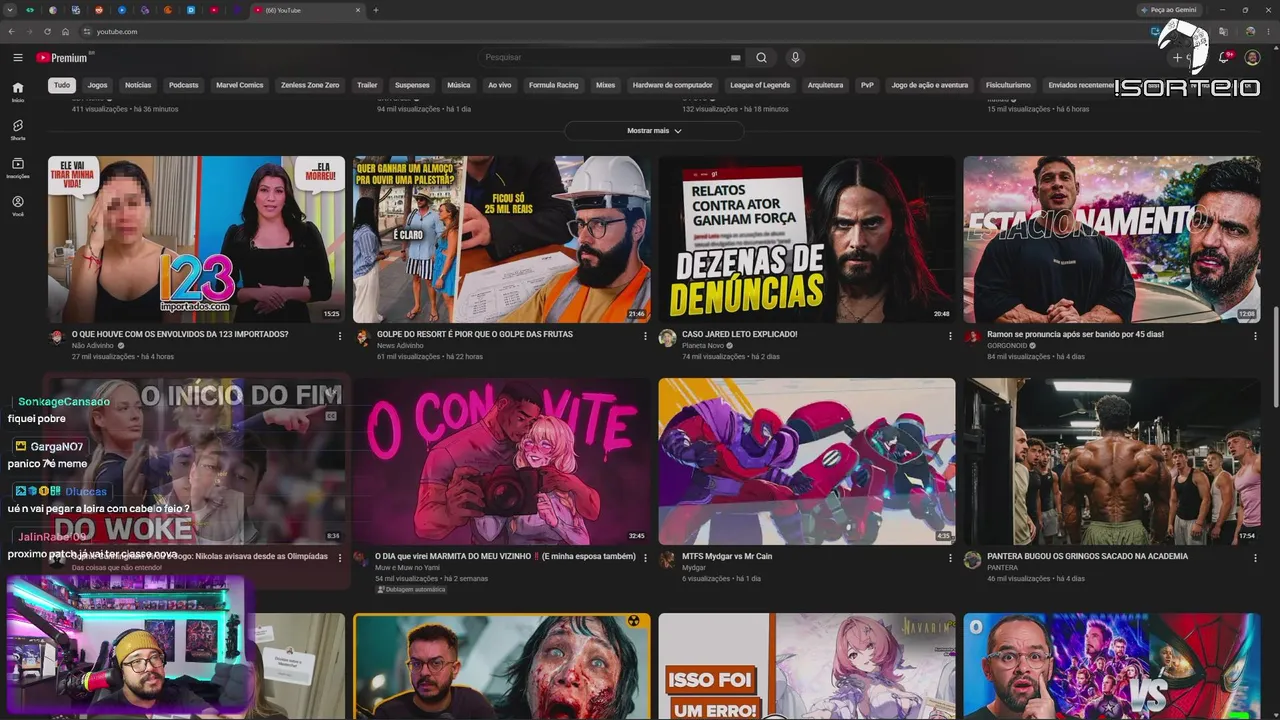This screenshot has width=1280, height=720.
Task: Click the magnifier search button
Action: coord(761,58)
